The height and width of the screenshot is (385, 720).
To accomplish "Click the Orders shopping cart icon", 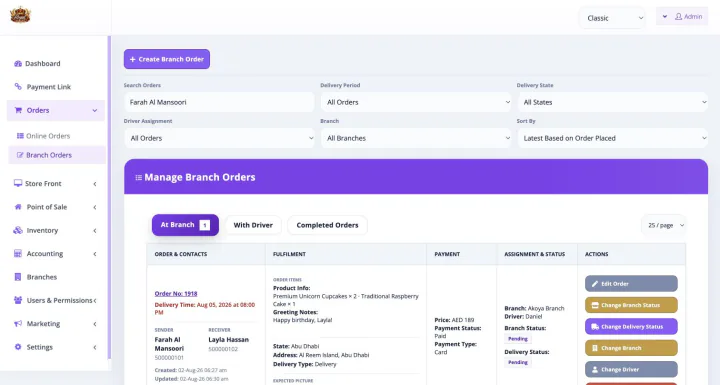I will click(x=18, y=110).
